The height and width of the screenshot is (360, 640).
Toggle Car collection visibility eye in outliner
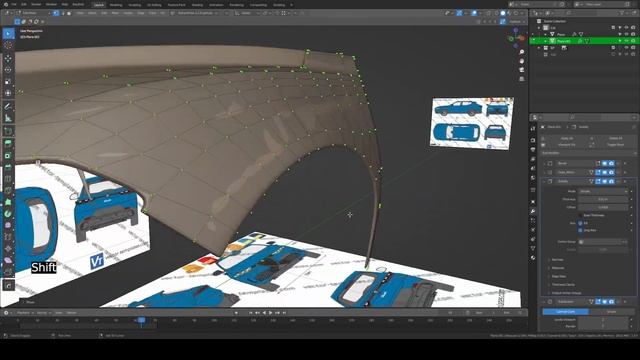click(627, 28)
